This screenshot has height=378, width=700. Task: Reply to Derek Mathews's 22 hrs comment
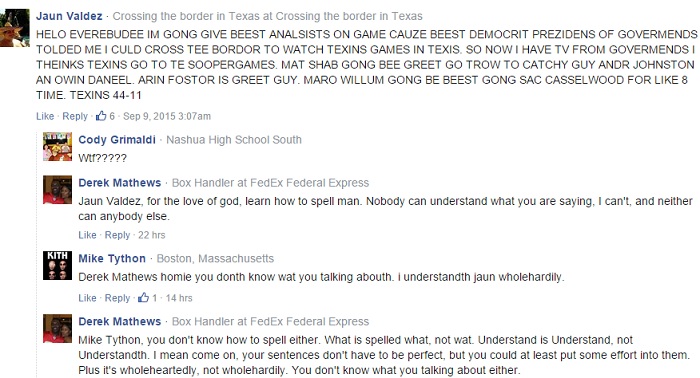pyautogui.click(x=117, y=235)
